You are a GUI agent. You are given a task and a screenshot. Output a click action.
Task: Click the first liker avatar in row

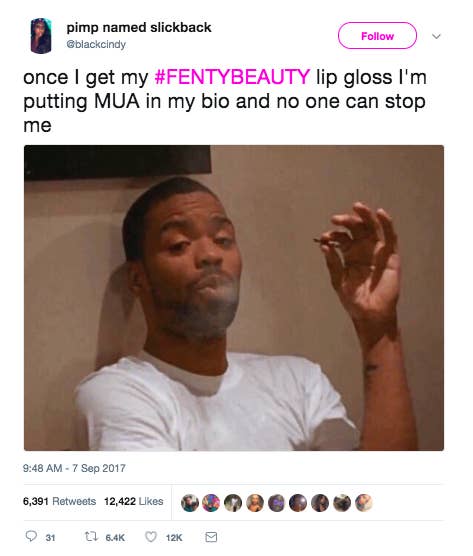pos(190,503)
